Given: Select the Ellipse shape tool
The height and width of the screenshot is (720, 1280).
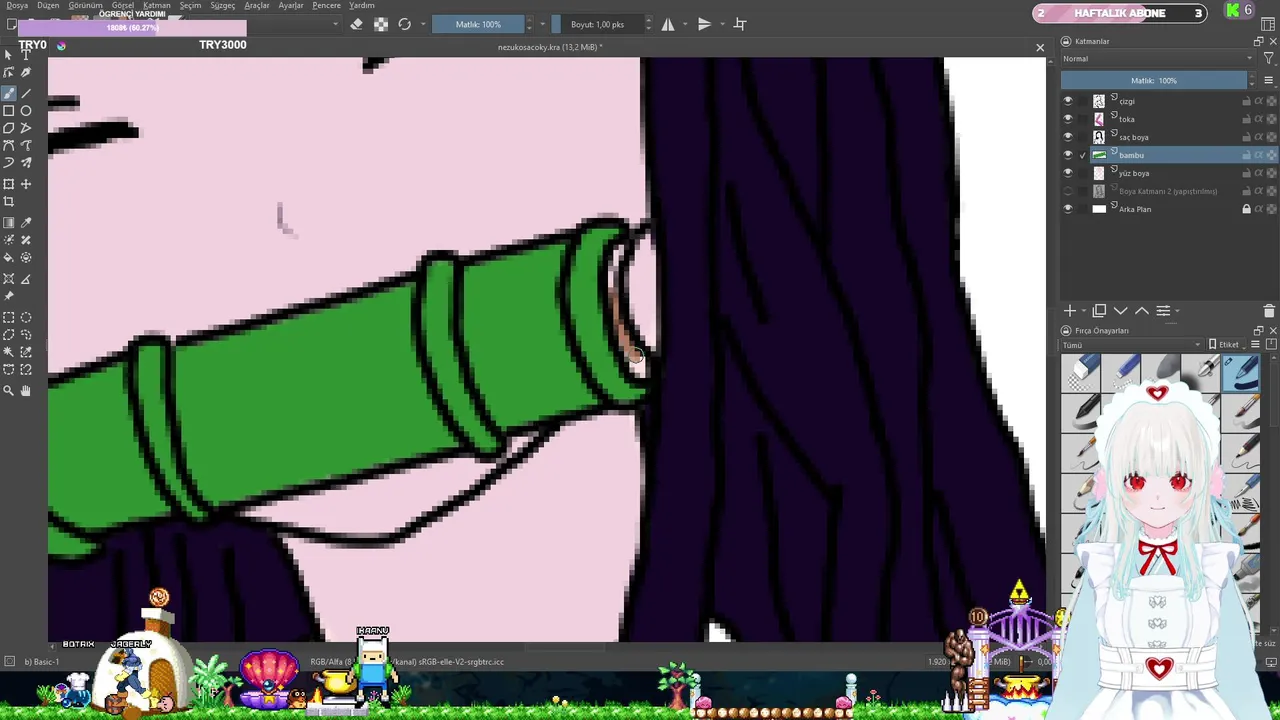Looking at the screenshot, I should [26, 111].
